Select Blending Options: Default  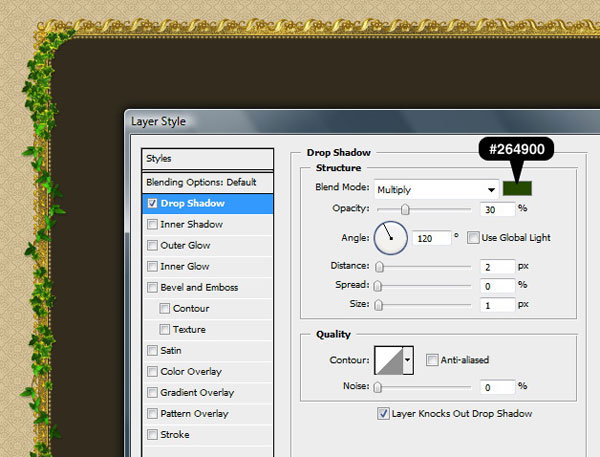(208, 182)
